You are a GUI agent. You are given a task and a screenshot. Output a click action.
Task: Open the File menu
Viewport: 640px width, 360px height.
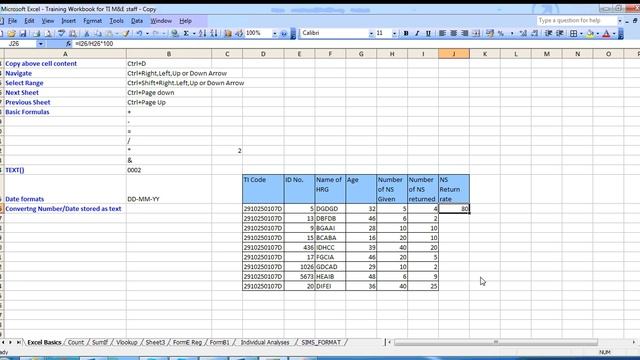click(x=12, y=21)
